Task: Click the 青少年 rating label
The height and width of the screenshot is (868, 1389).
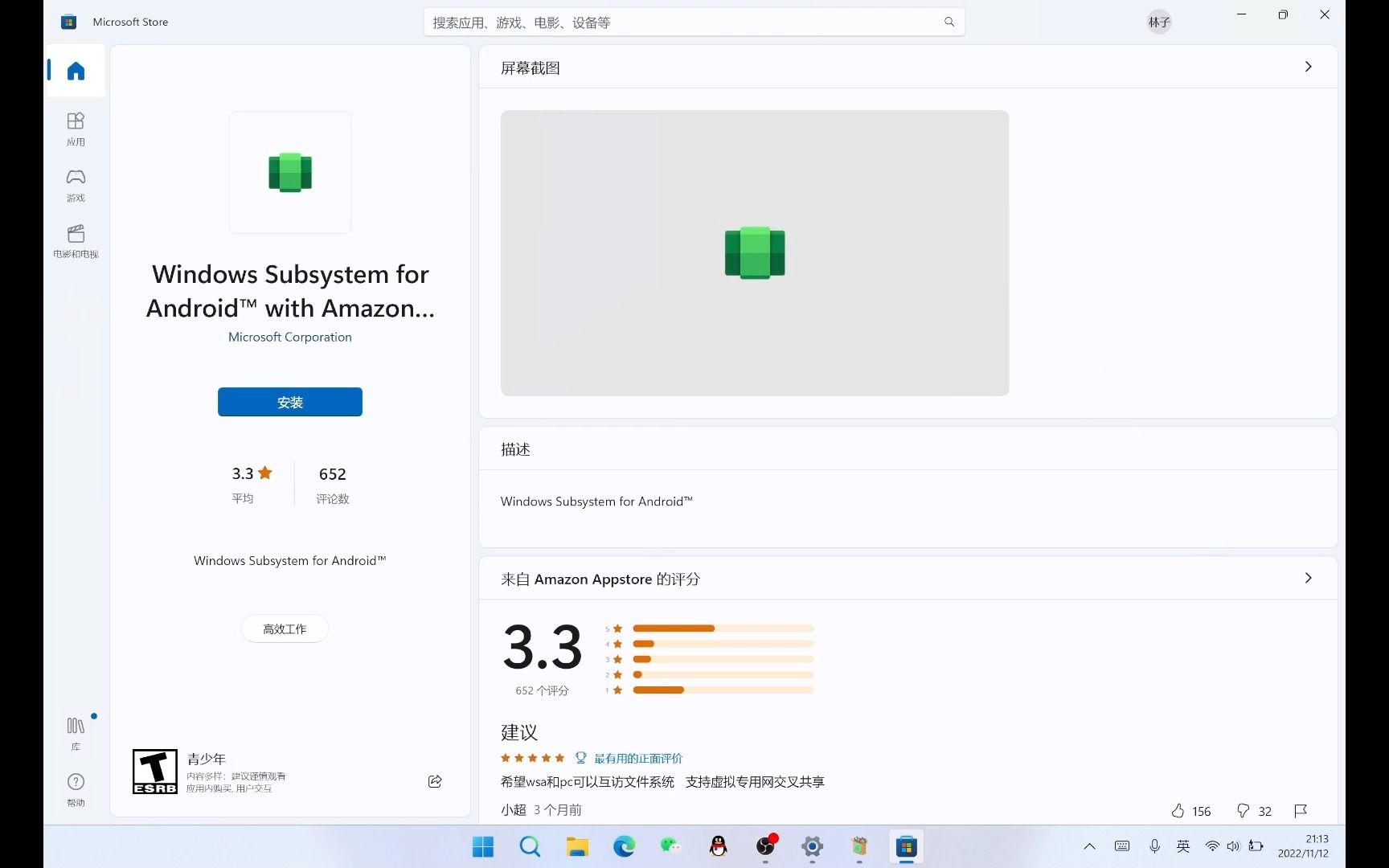Action: click(x=207, y=759)
